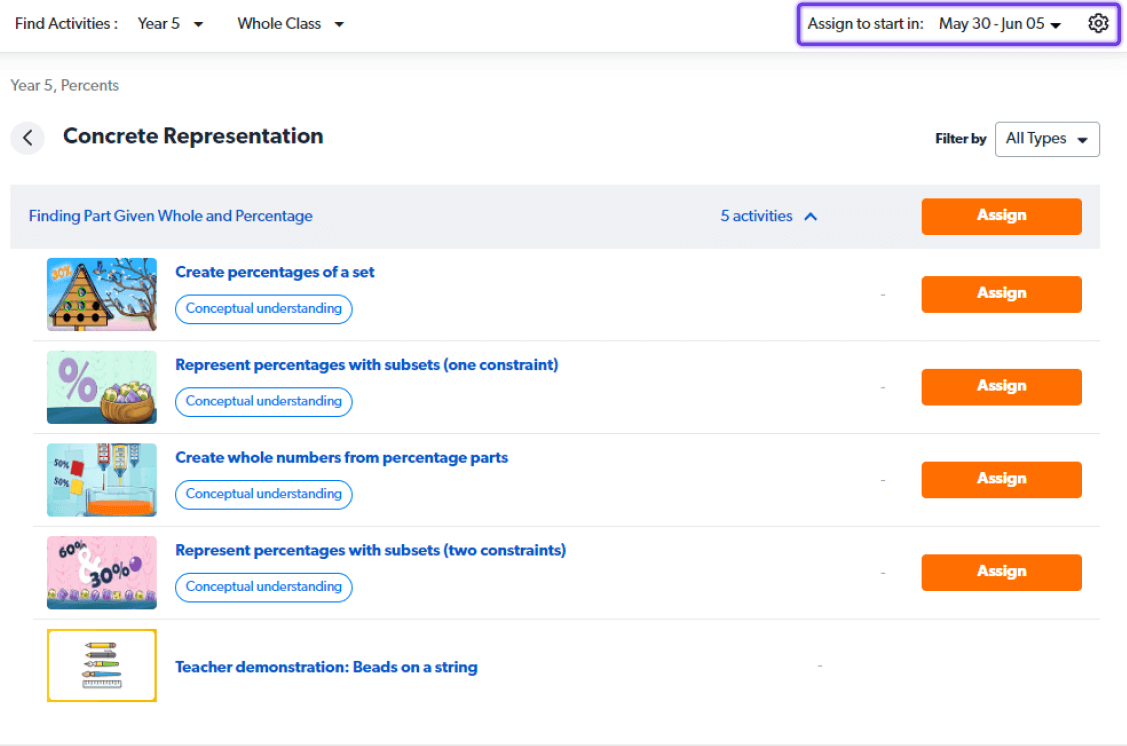
Task: Click the back arrow beside Concrete Representation
Action: click(28, 138)
